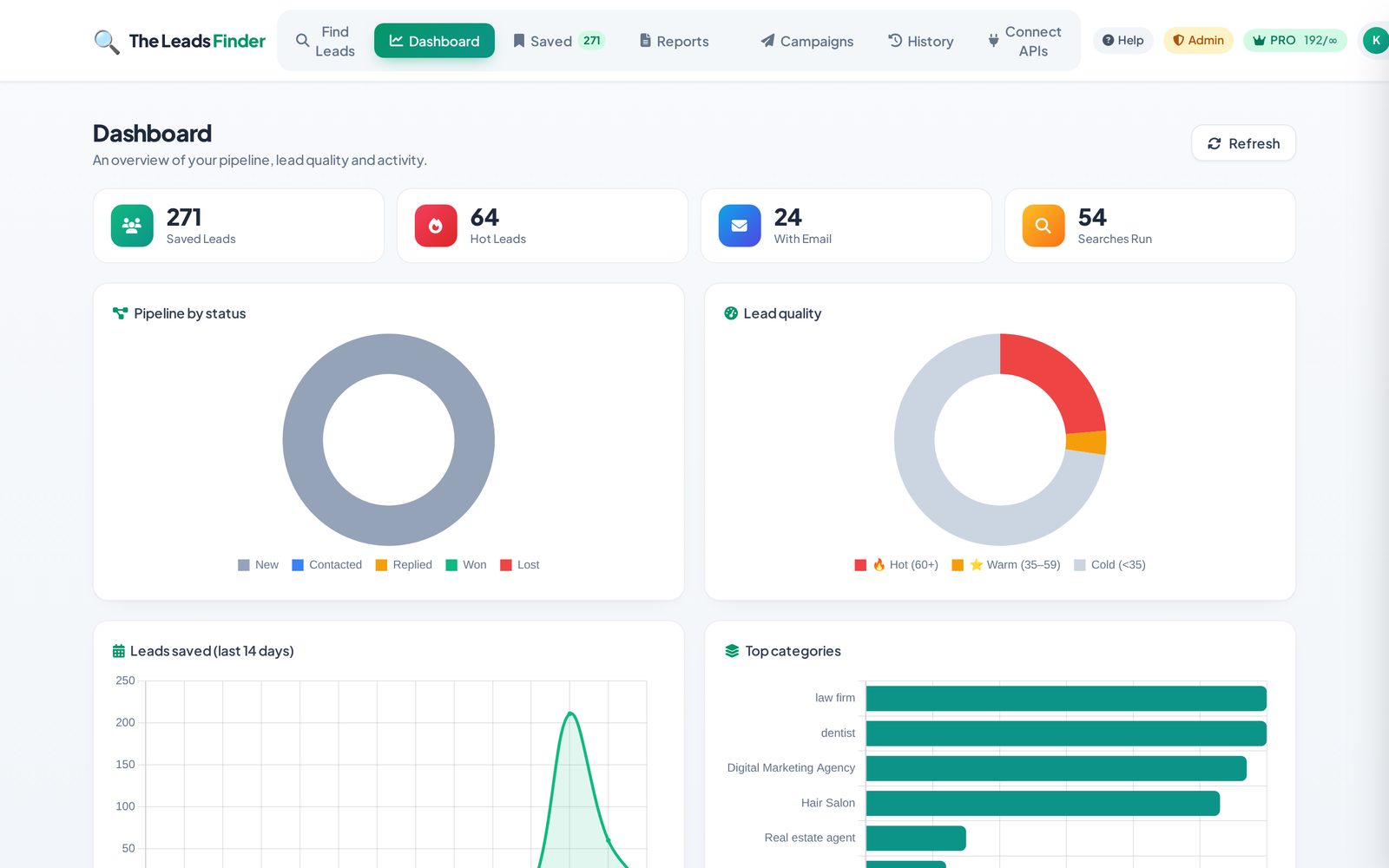Screen dimensions: 1389x868
Task: Click the 271 count badge on Saved tab
Action: point(592,41)
